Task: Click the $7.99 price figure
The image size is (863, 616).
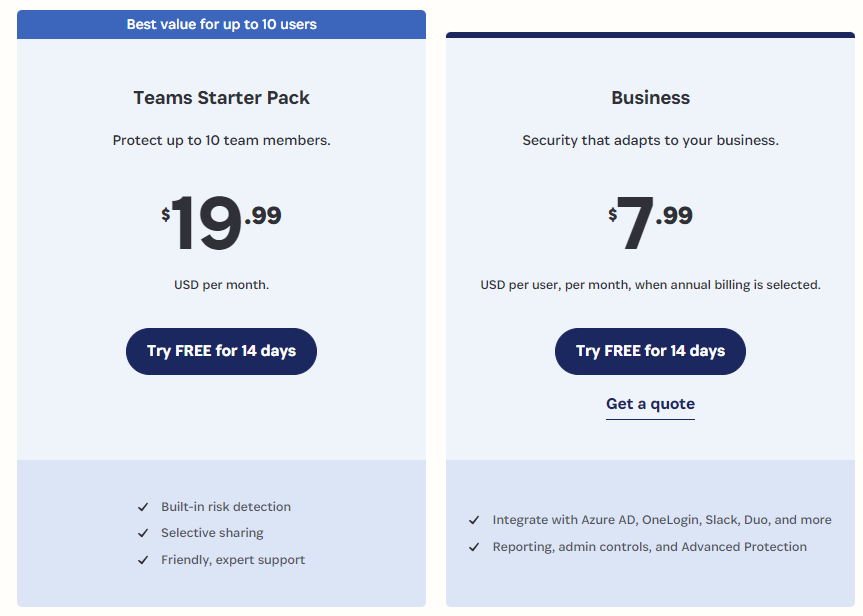Action: point(650,222)
